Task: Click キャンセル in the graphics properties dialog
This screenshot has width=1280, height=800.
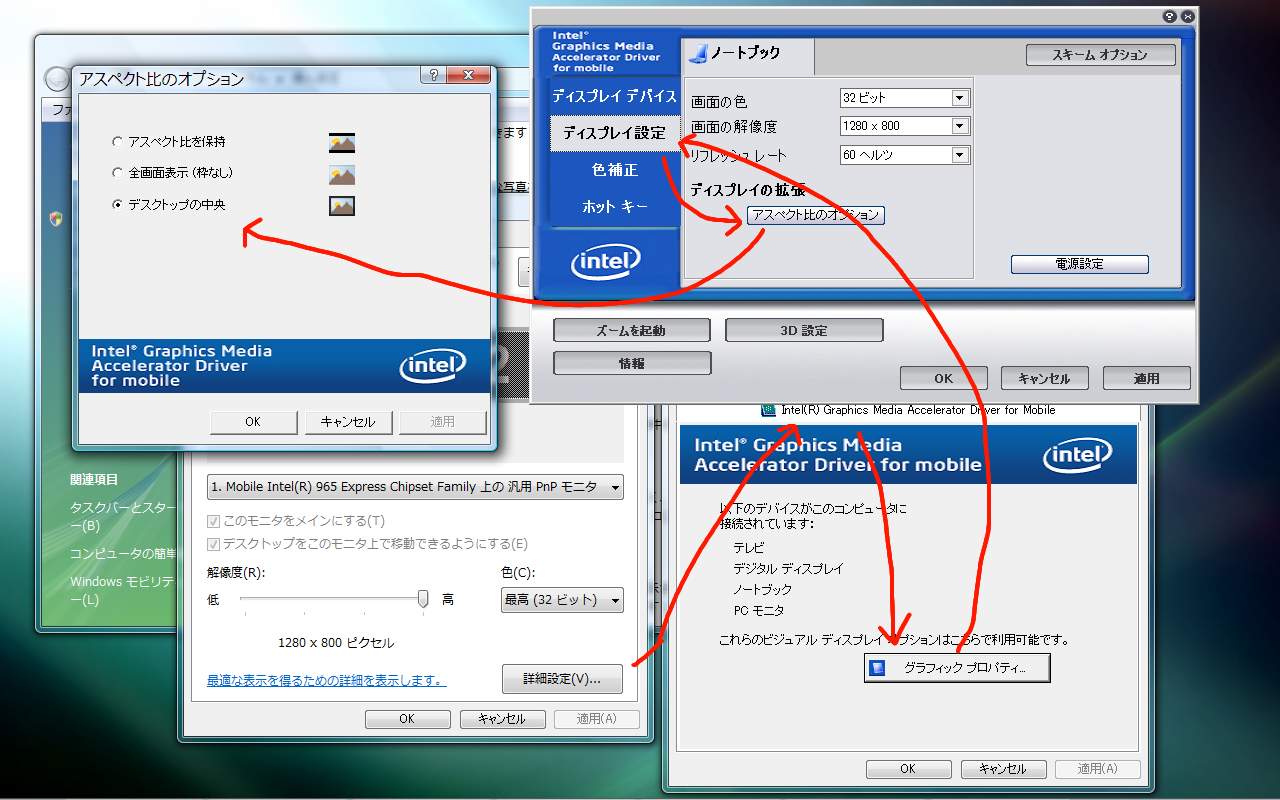Action: [x=1004, y=769]
